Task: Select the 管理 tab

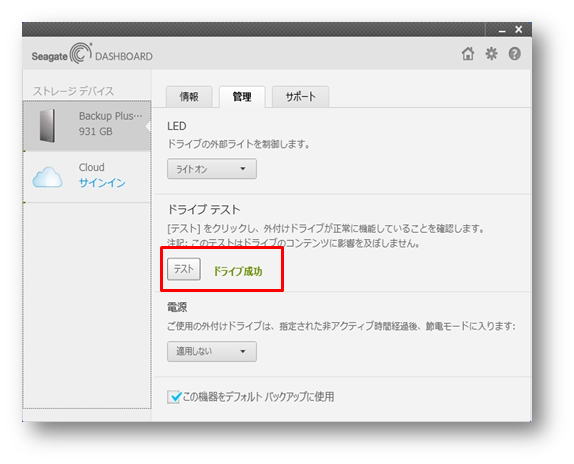Action: [242, 97]
